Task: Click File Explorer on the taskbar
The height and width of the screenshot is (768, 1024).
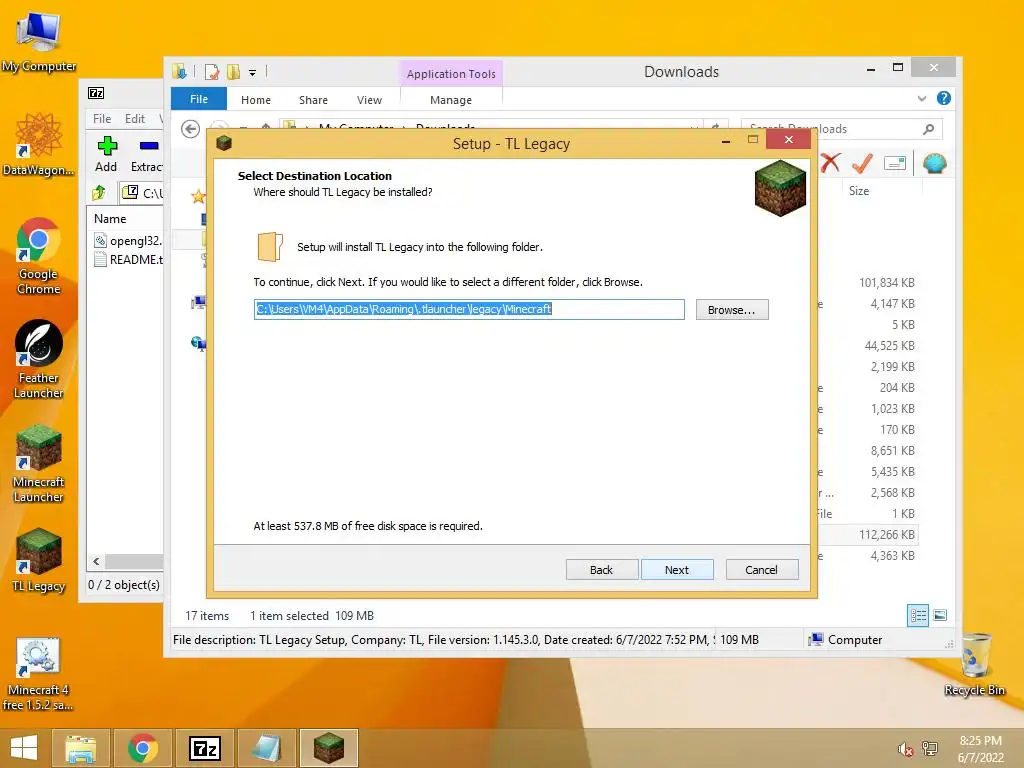Action: click(81, 748)
